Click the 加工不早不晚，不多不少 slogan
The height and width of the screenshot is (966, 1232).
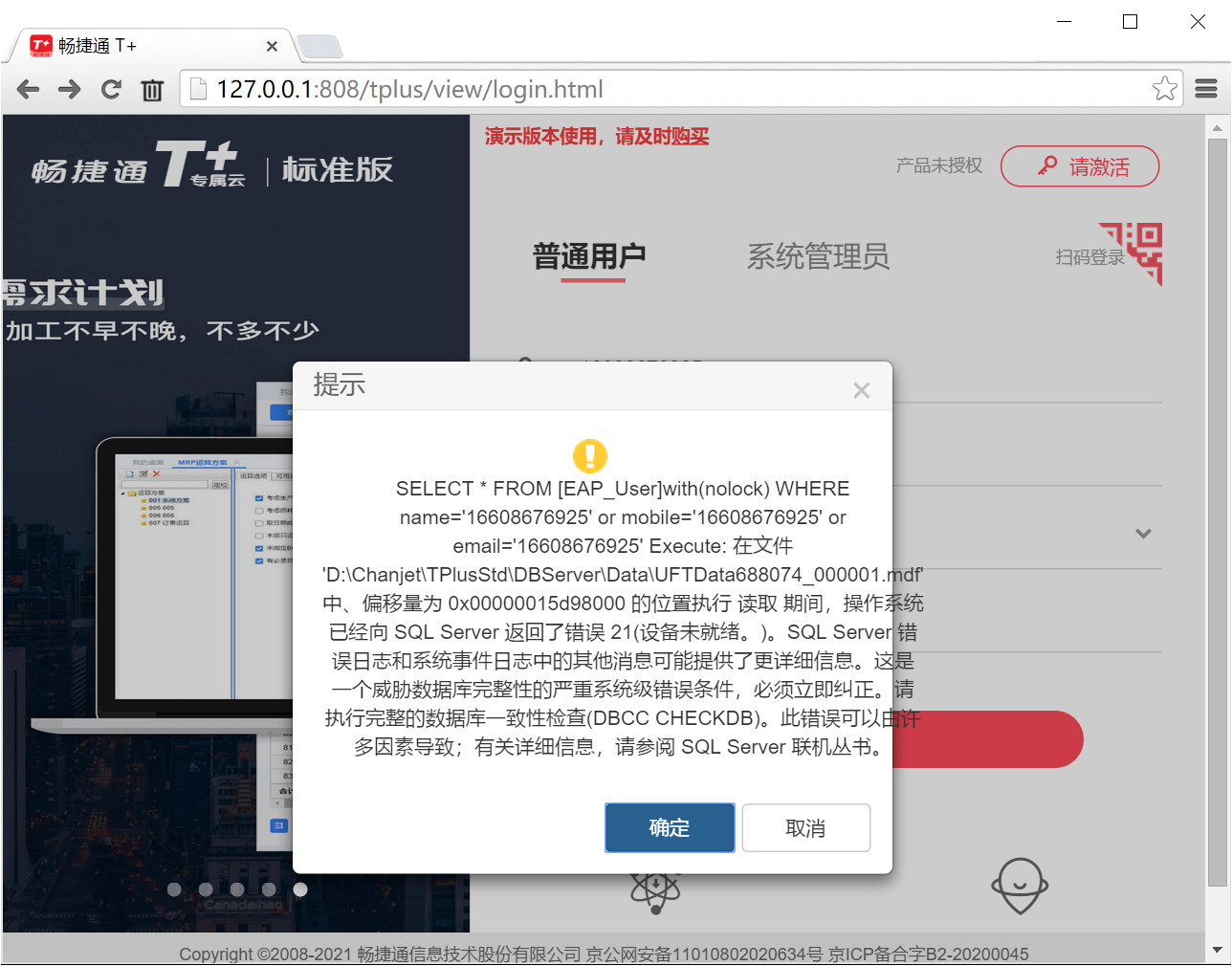point(163,331)
